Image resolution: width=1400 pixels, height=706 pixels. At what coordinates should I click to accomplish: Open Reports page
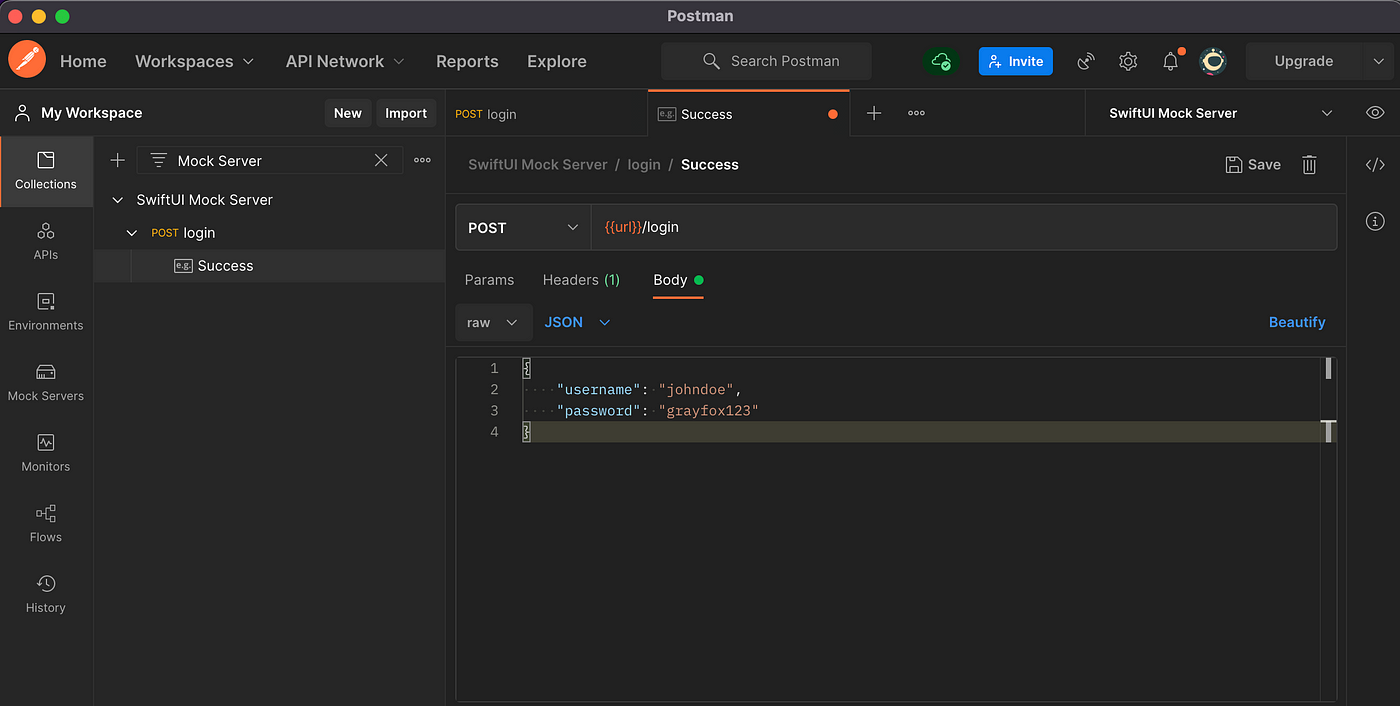(467, 61)
